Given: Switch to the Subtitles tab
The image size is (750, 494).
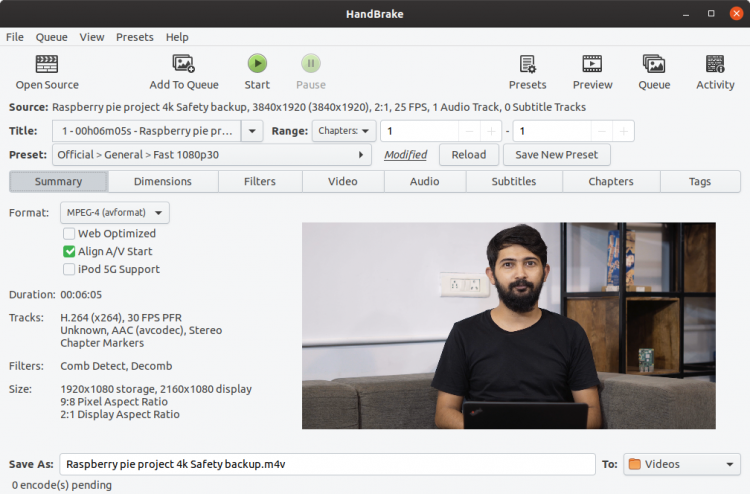Looking at the screenshot, I should click(514, 181).
